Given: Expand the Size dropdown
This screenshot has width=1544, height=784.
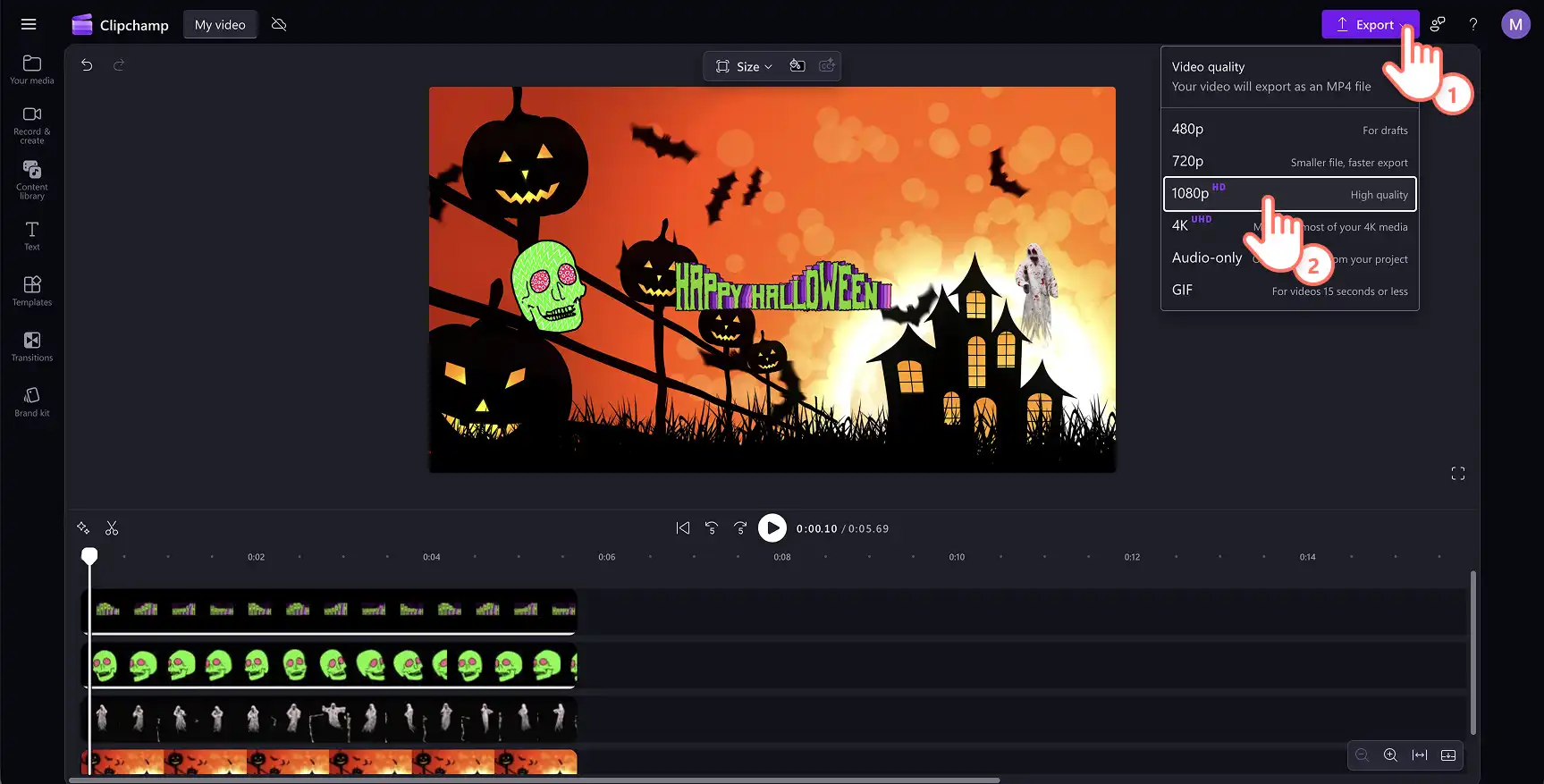Looking at the screenshot, I should [x=744, y=66].
